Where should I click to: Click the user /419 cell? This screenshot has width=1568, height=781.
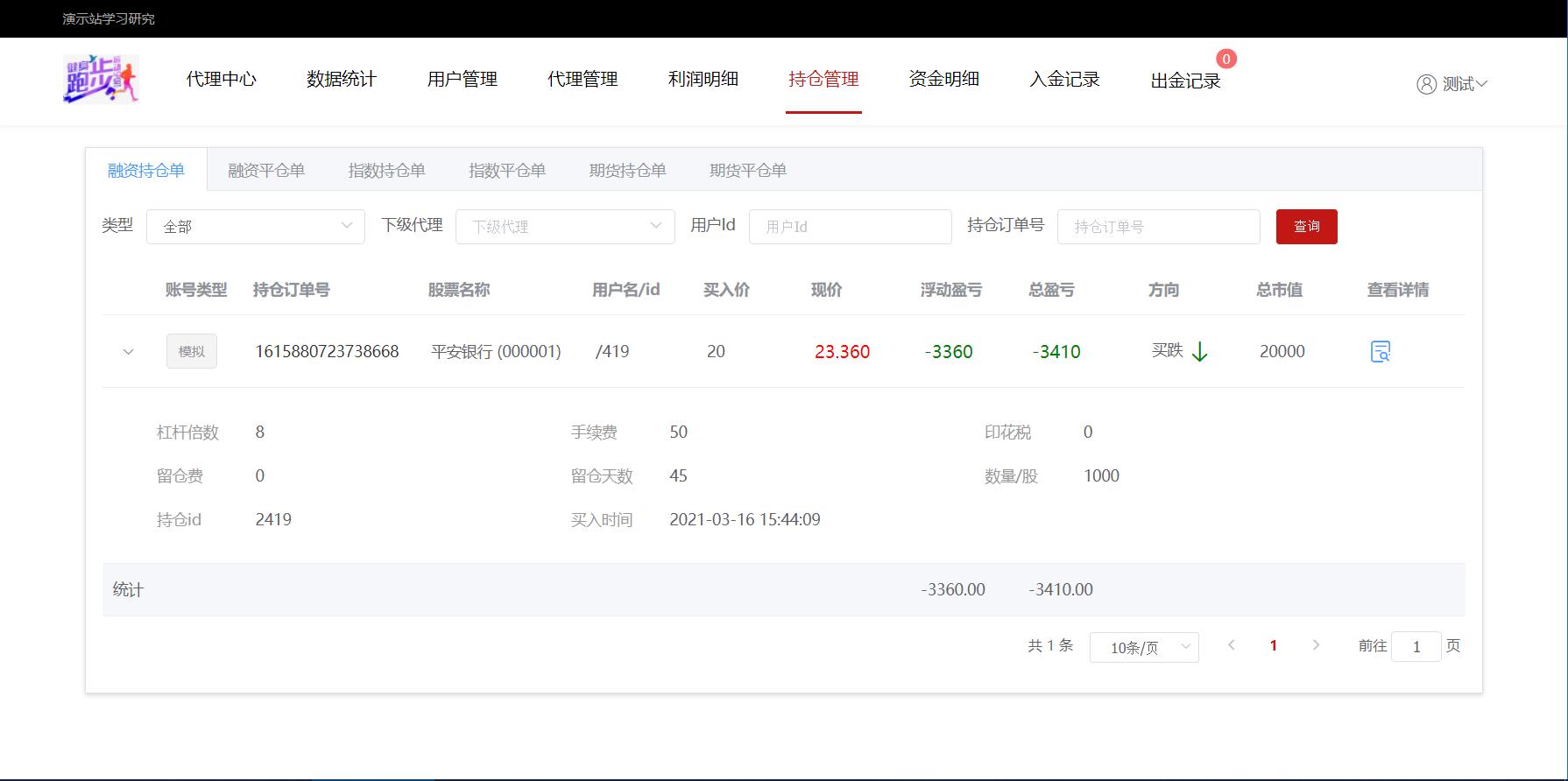612,351
